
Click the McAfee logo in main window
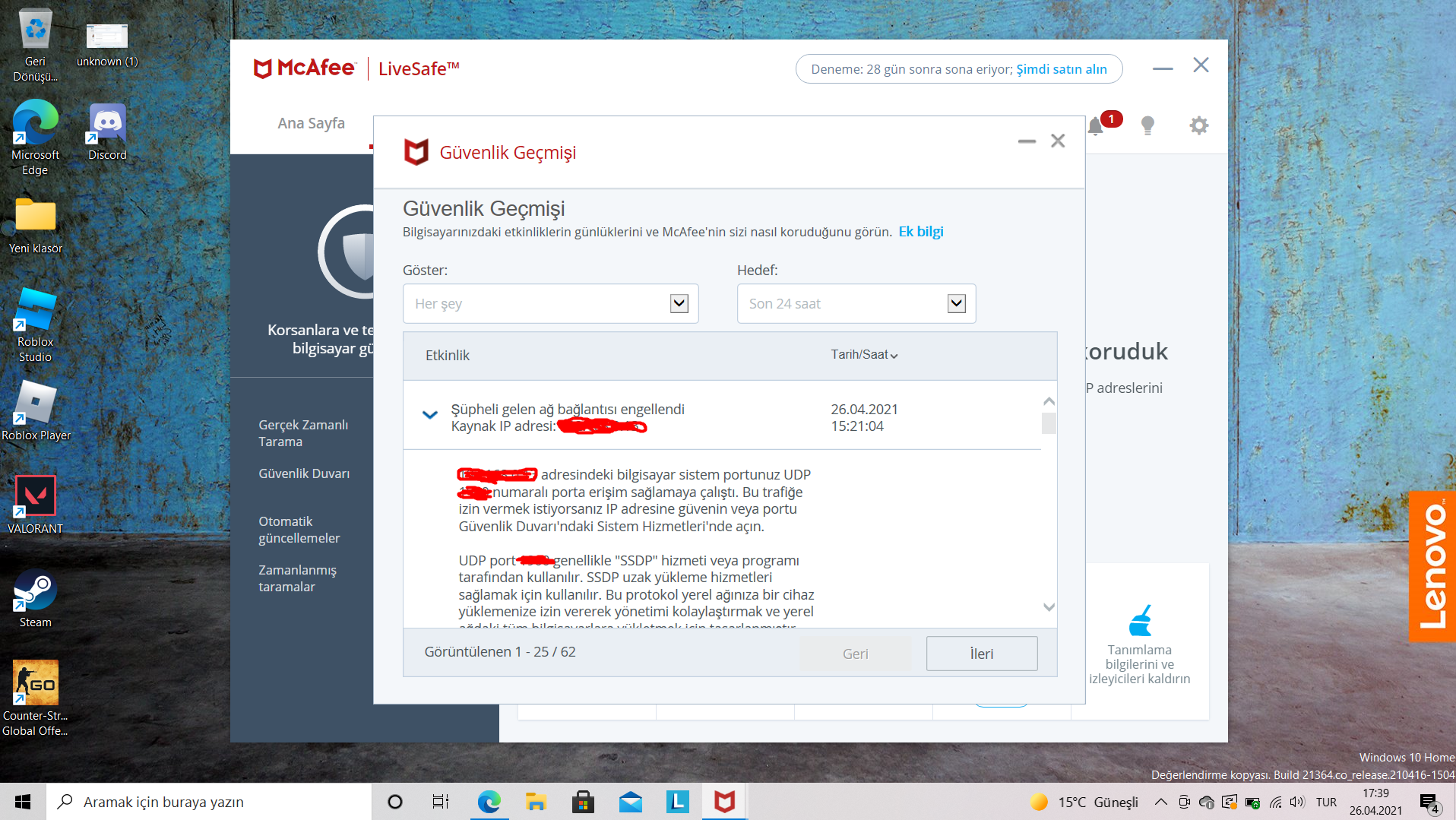(304, 68)
